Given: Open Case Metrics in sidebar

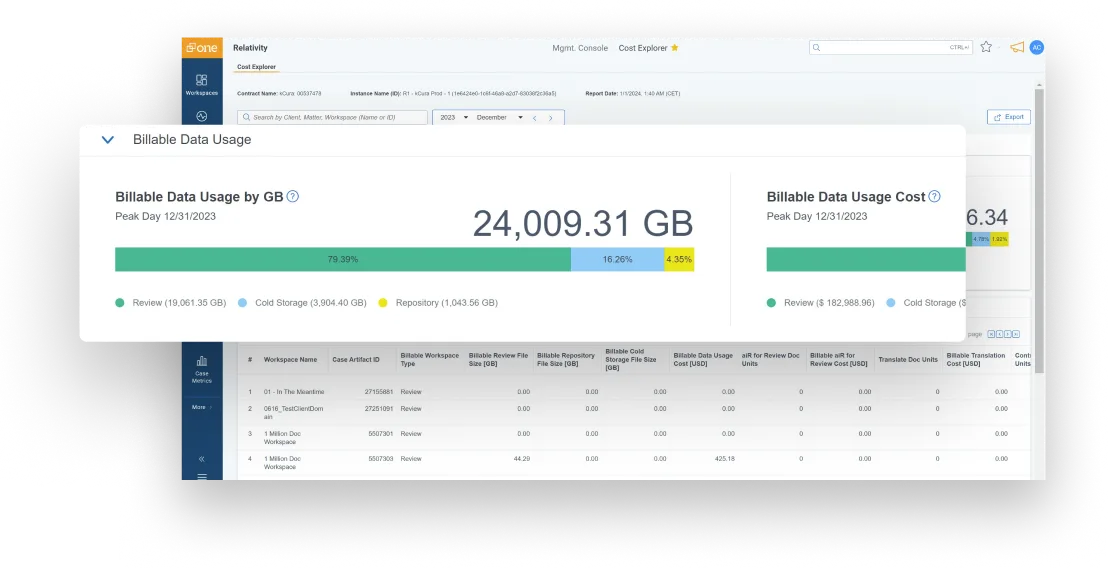Looking at the screenshot, I should (x=202, y=369).
